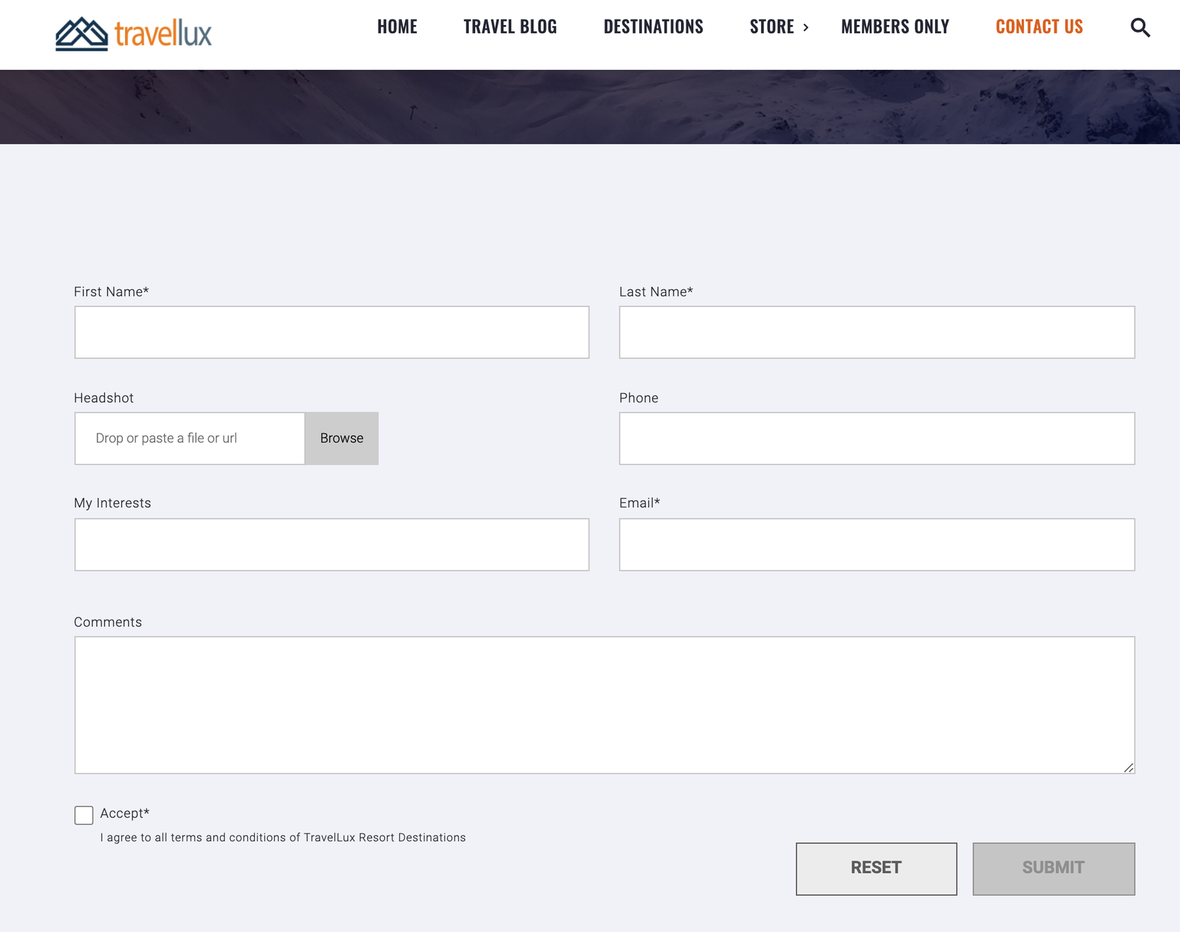Check the Accept terms checkbox
The image size is (1180, 932).
tap(84, 815)
